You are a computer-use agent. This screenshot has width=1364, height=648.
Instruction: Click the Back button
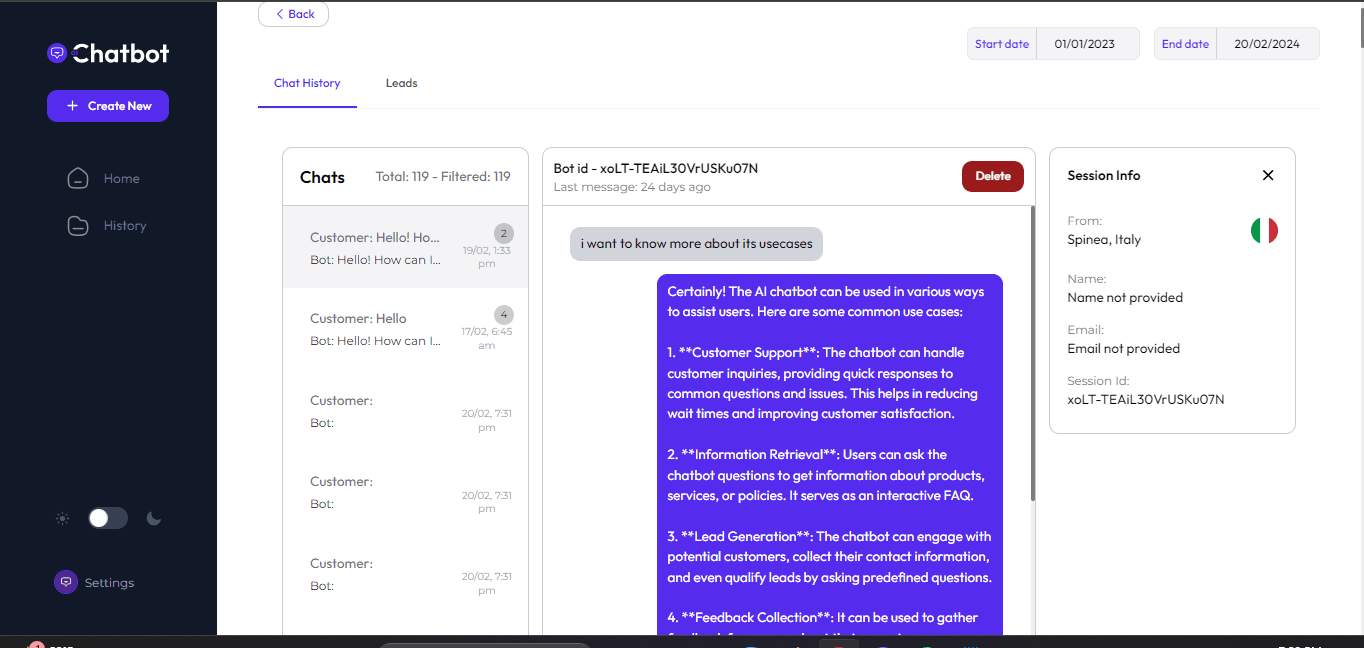coord(293,14)
